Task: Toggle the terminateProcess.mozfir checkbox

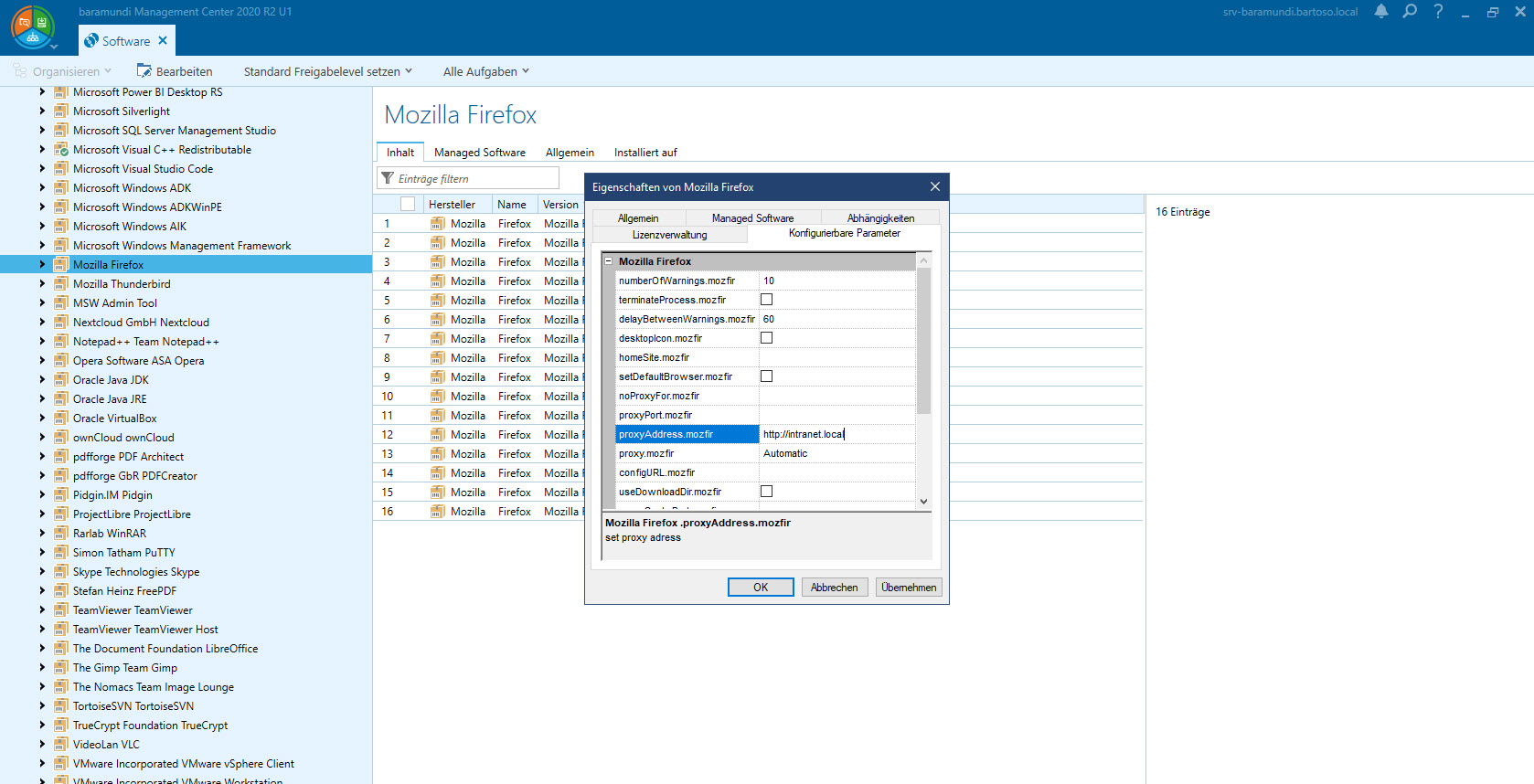Action: 767,300
